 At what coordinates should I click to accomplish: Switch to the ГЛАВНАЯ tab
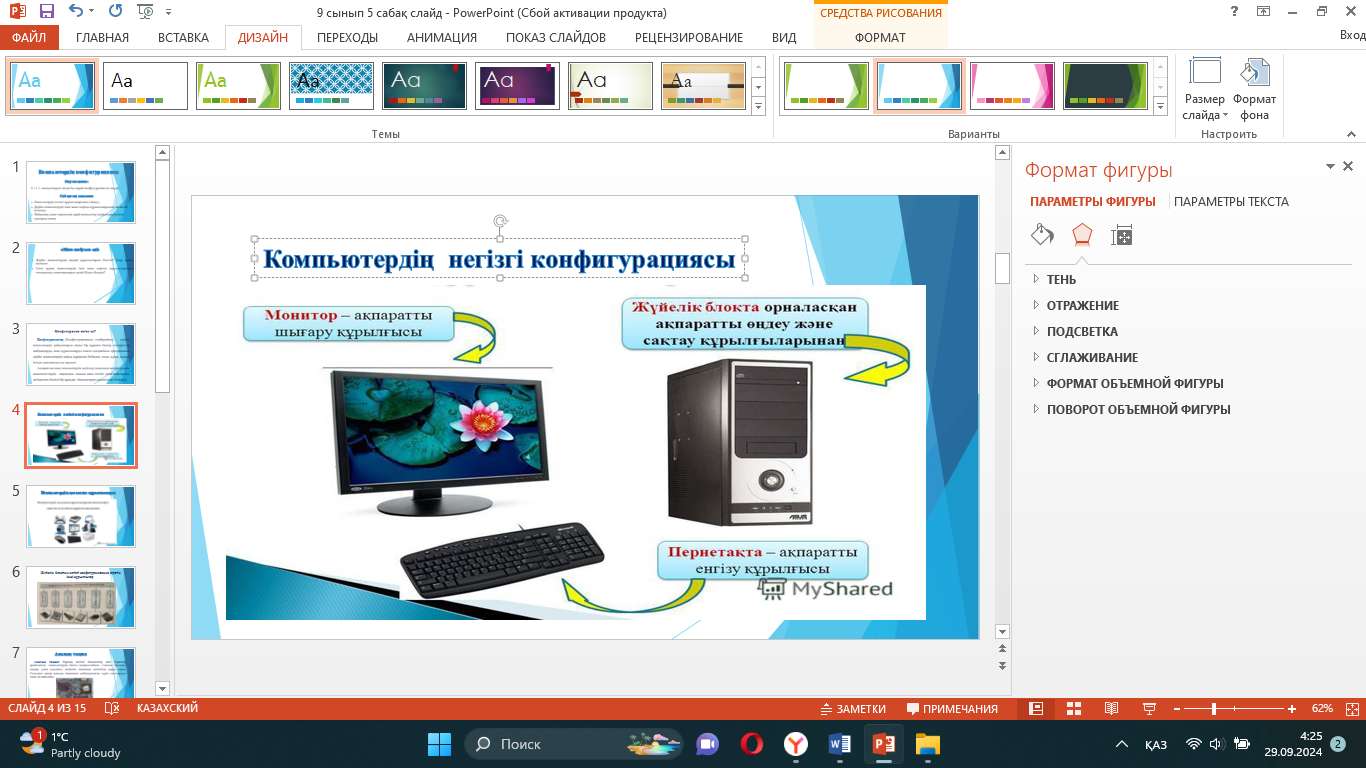coord(102,38)
